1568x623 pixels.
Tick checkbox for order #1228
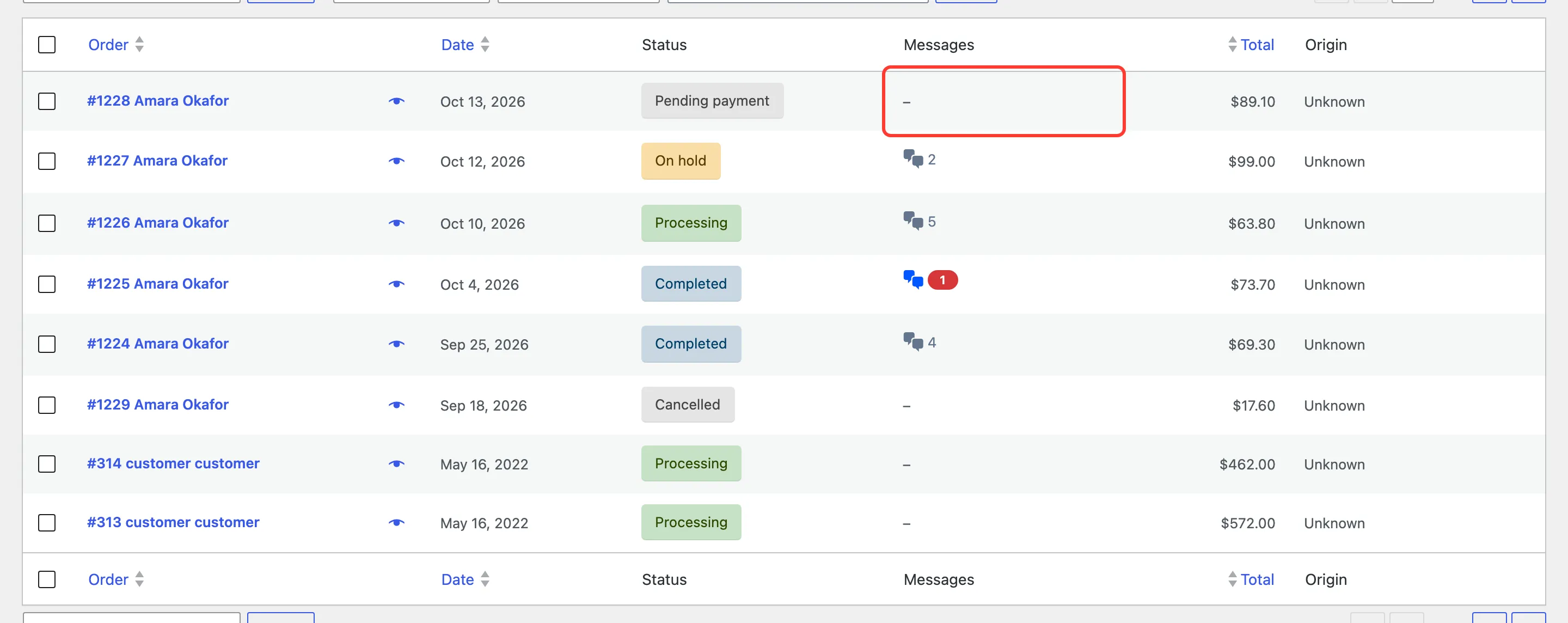click(47, 101)
